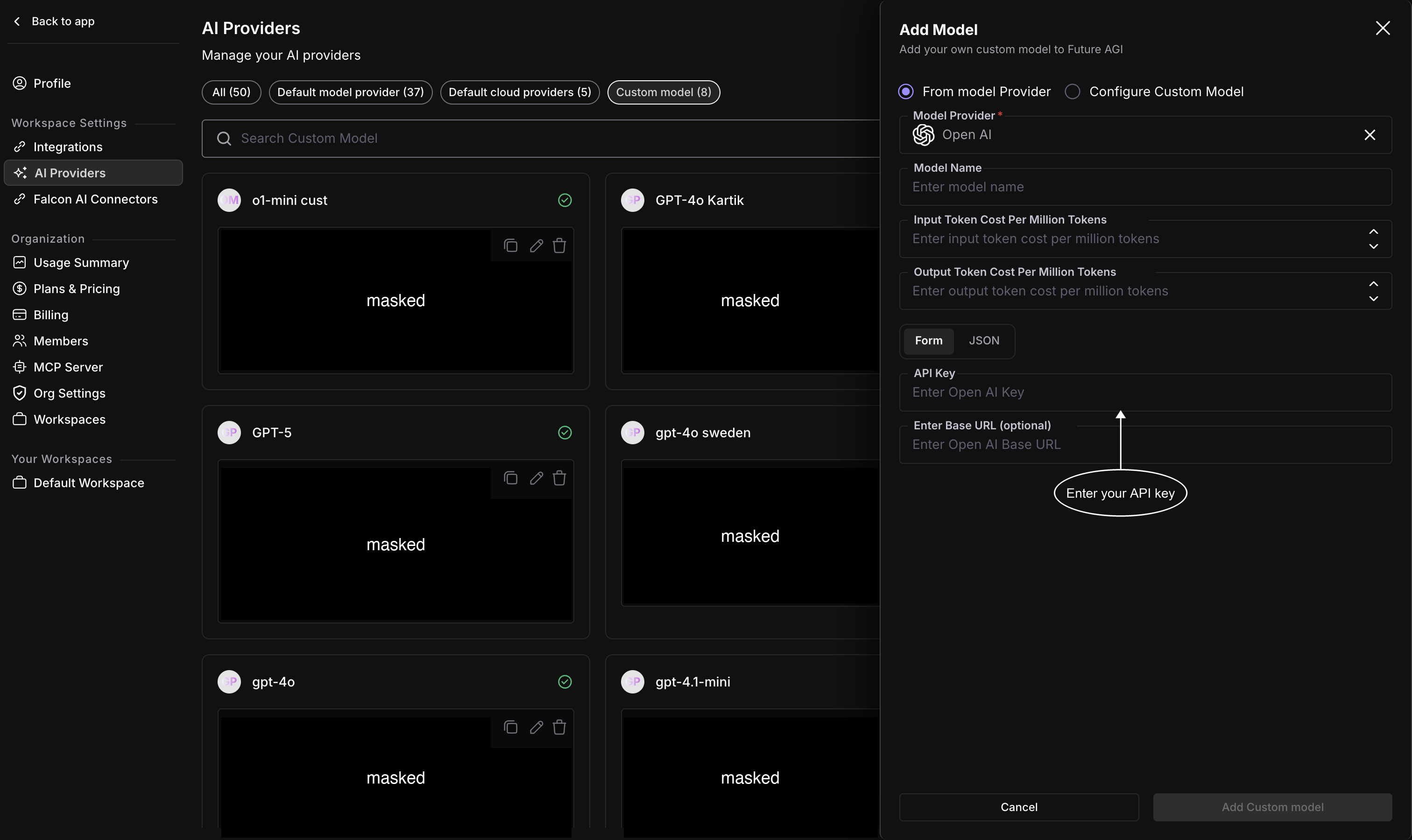Switch to the JSON tab
Screen dimensions: 1412x840
pos(984,341)
